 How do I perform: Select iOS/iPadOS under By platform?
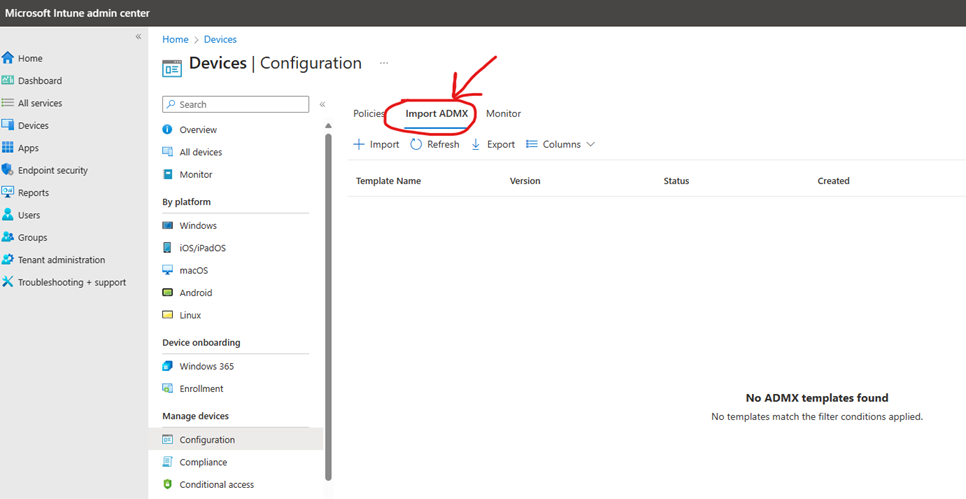[203, 248]
